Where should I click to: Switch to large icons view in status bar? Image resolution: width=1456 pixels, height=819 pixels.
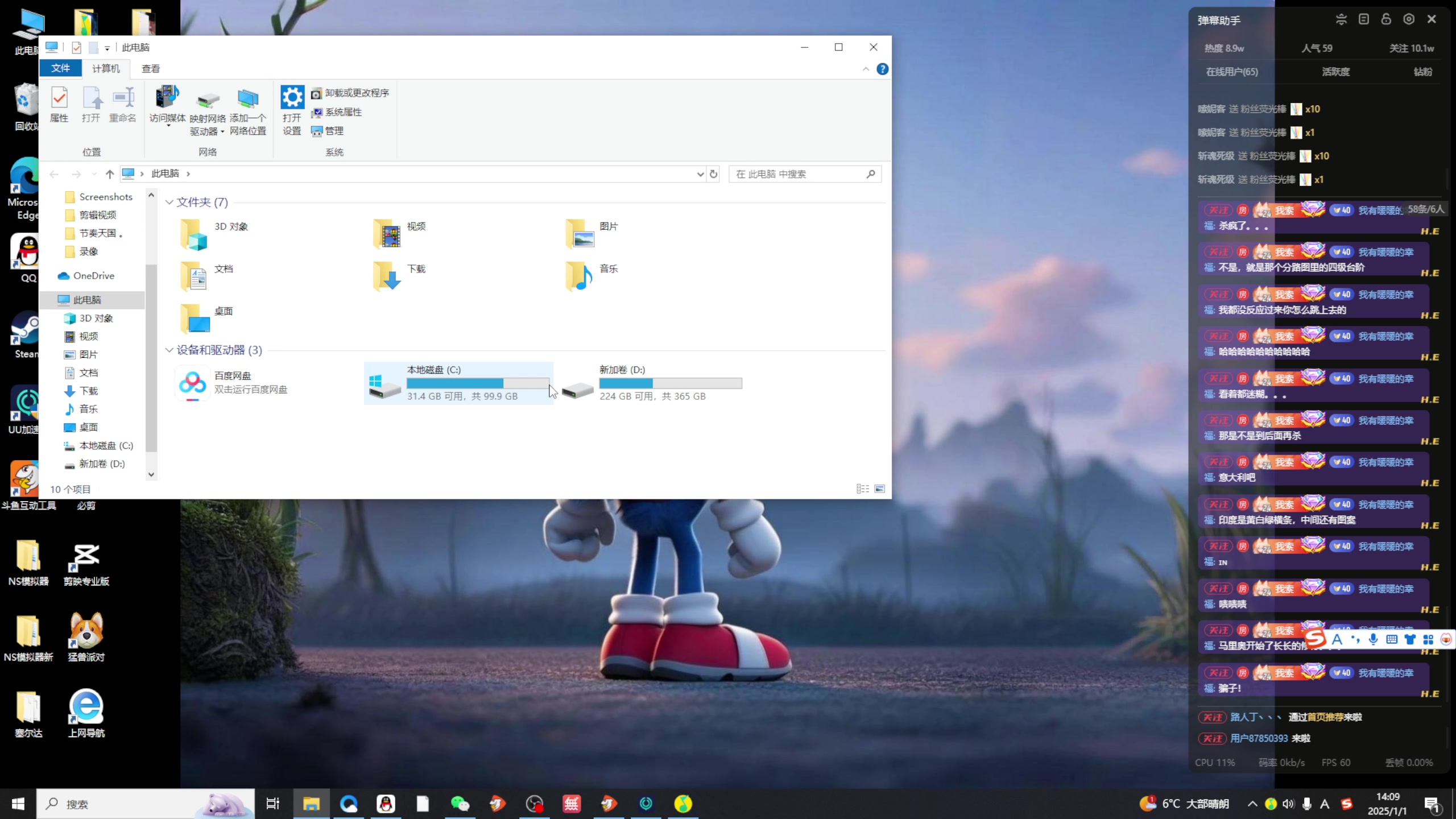tap(880, 489)
